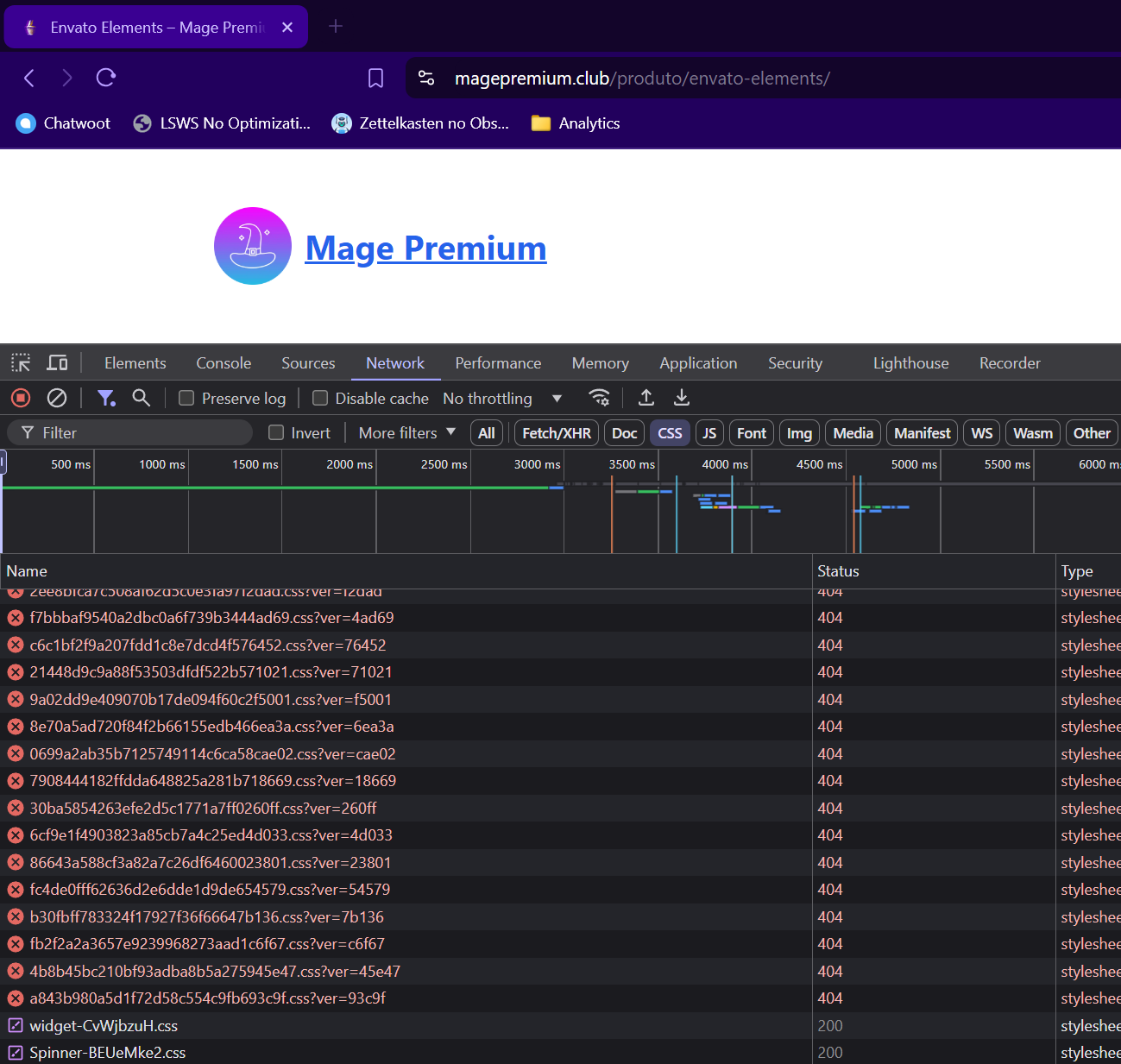Viewport: 1121px width, 1064px height.
Task: Open the Analytics bookmarks folder
Action: pyautogui.click(x=576, y=123)
